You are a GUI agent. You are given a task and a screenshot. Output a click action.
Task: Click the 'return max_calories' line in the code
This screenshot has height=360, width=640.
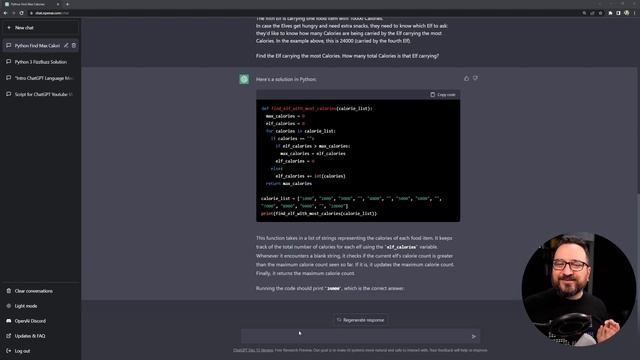(289, 184)
